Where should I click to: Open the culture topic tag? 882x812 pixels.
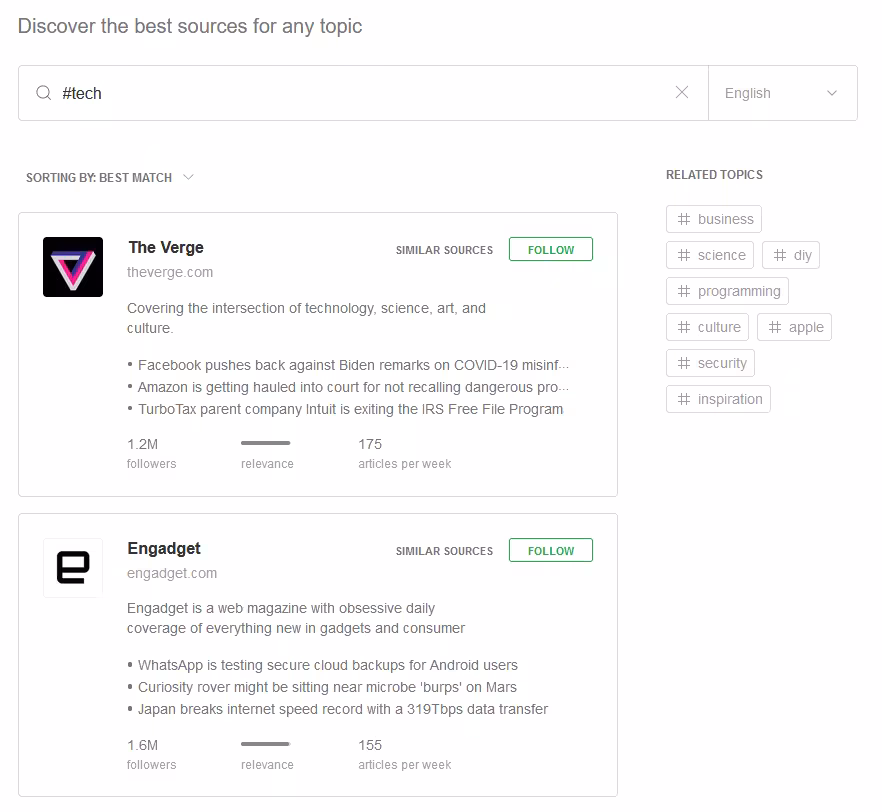708,327
